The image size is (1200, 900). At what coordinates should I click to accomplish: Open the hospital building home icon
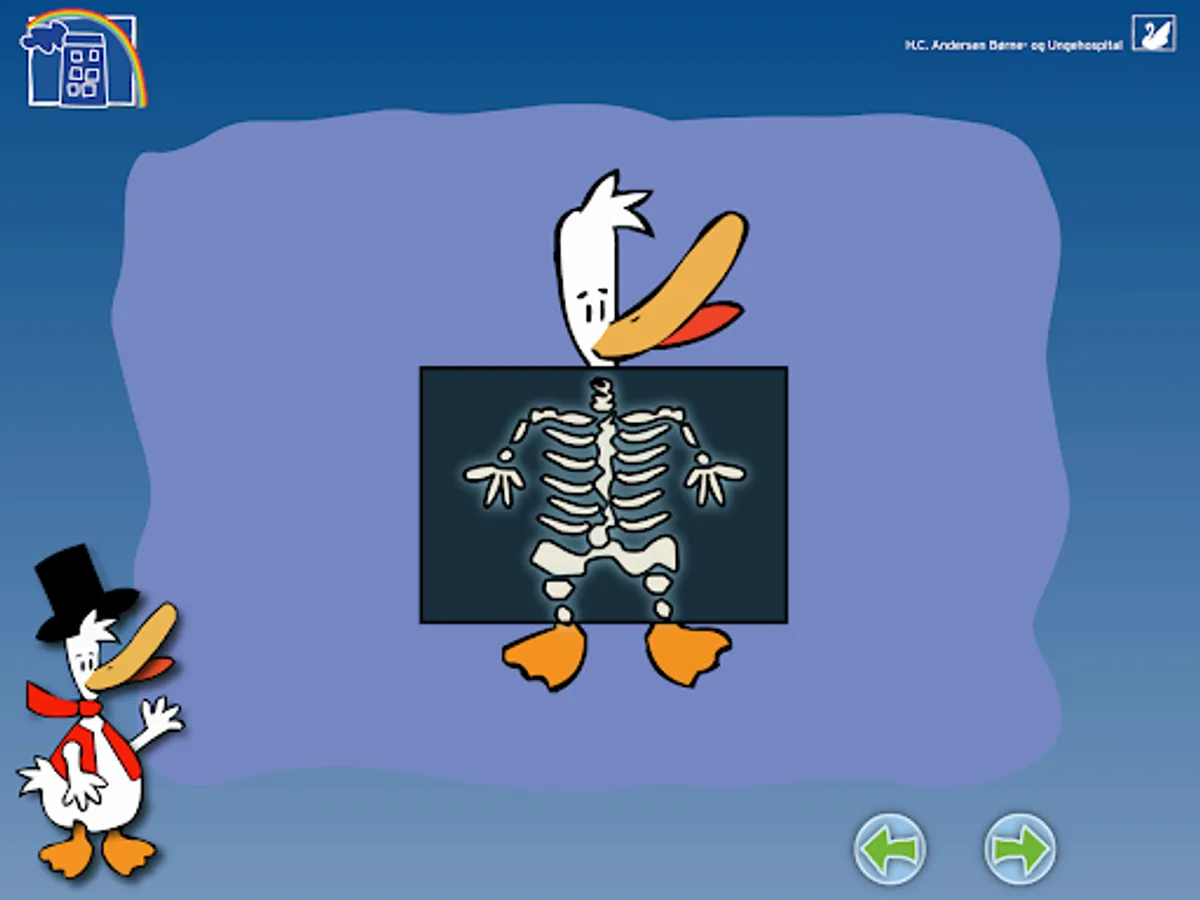click(84, 58)
